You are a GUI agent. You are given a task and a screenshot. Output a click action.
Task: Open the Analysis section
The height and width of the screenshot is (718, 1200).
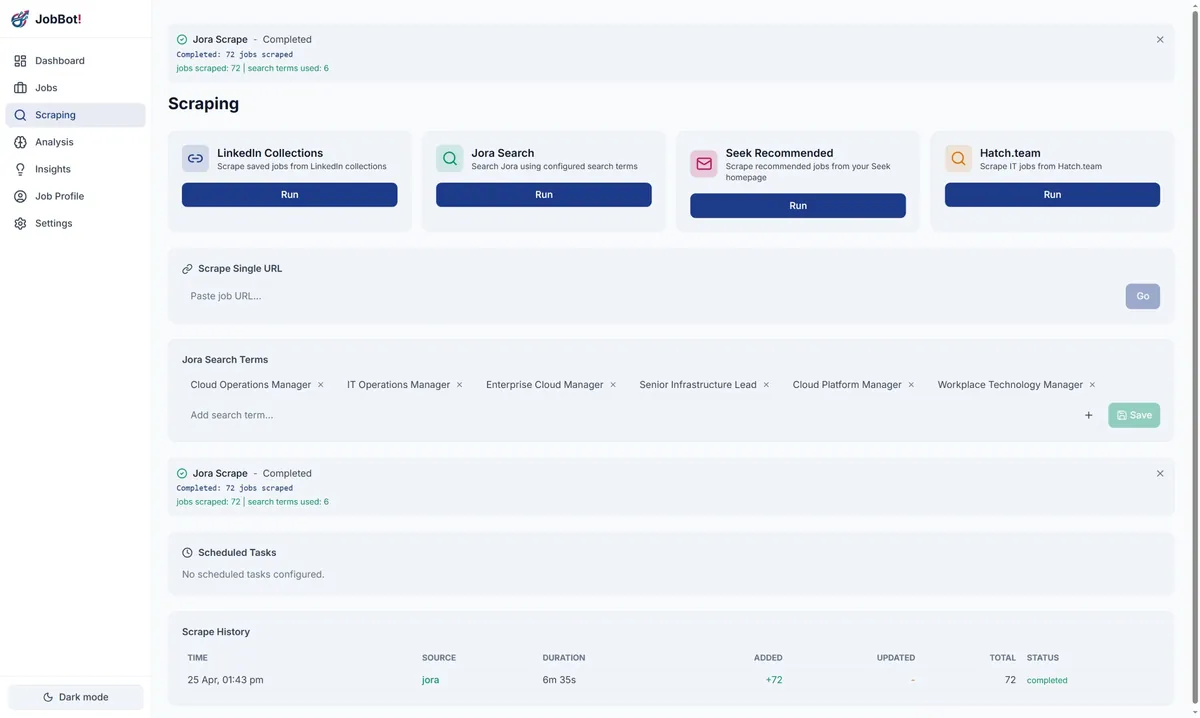click(75, 142)
